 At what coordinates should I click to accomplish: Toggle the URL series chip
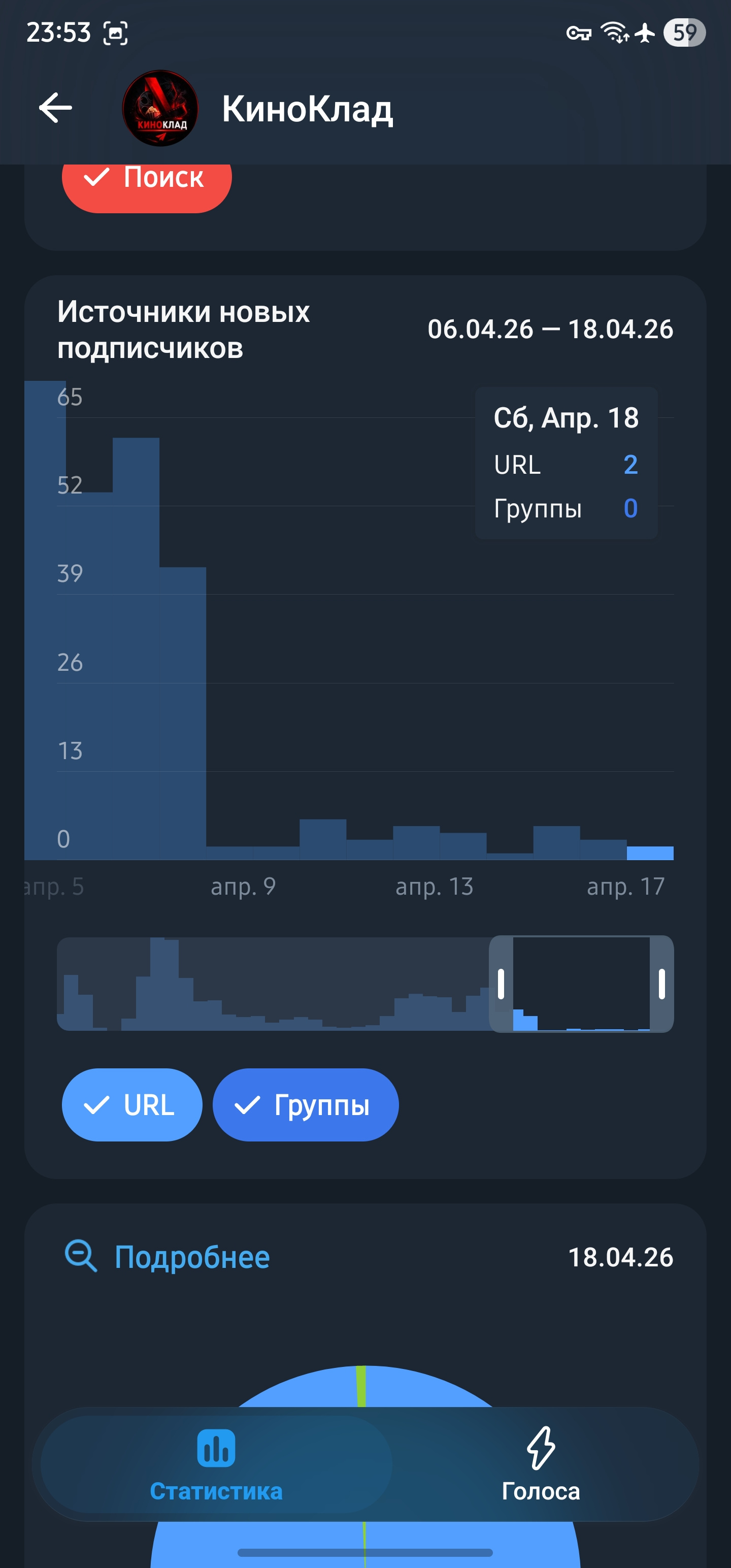tap(132, 1105)
